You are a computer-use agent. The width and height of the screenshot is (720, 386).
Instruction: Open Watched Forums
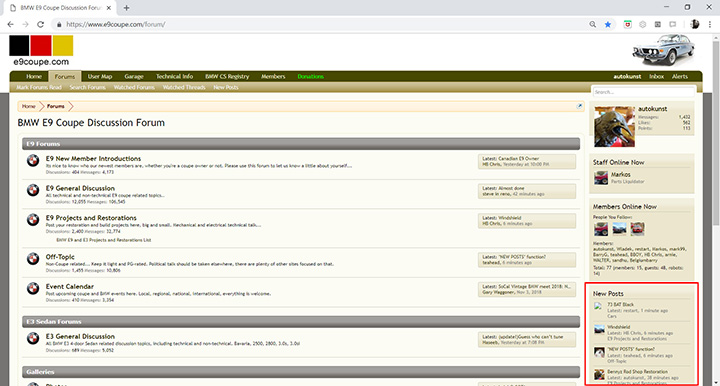pos(134,87)
